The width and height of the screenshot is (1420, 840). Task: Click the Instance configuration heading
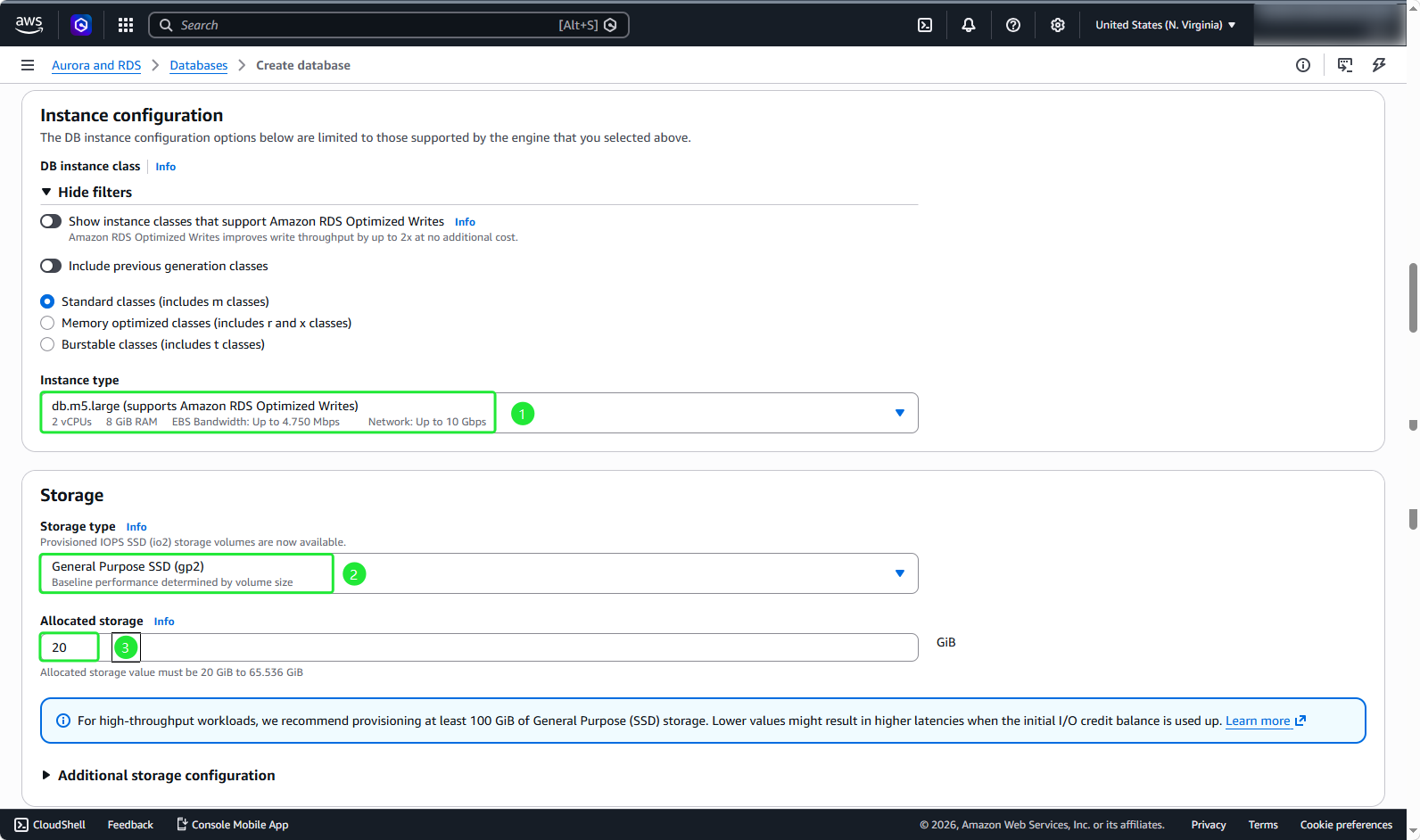tap(132, 115)
